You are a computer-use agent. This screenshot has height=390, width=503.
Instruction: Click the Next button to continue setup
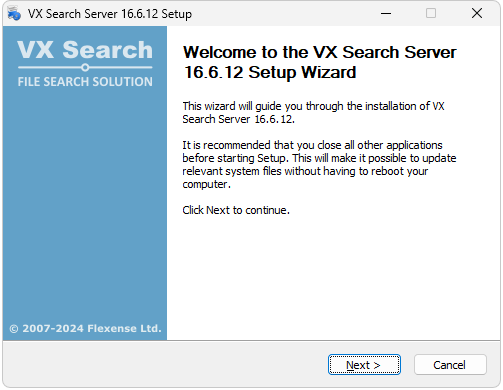tap(364, 365)
